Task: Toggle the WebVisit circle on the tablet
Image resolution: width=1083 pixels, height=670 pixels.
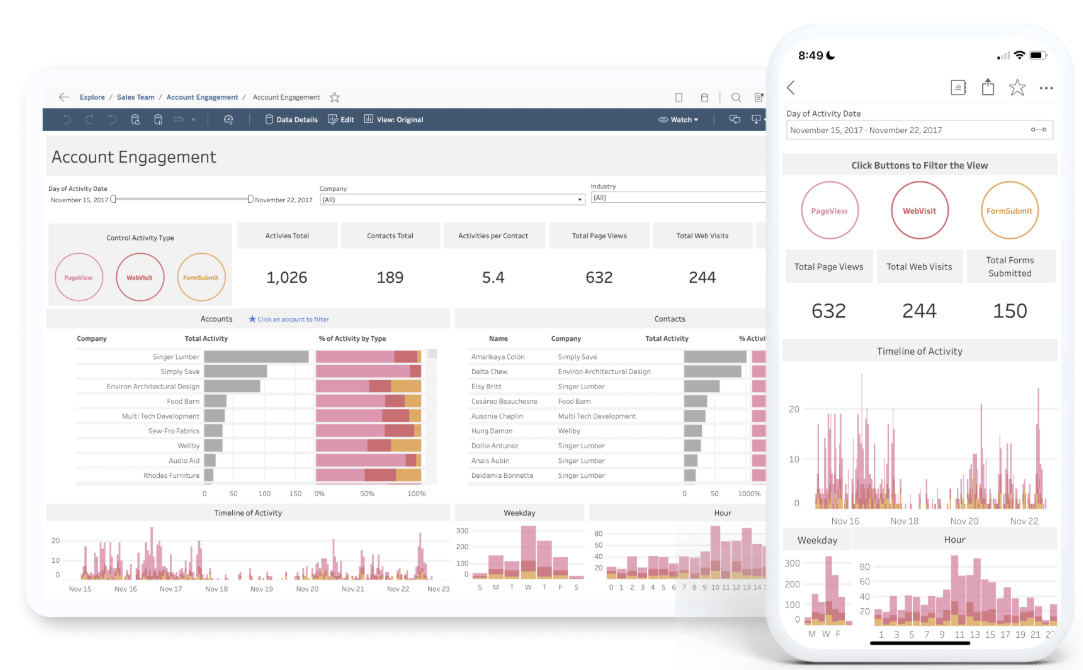Action: pyautogui.click(x=140, y=277)
